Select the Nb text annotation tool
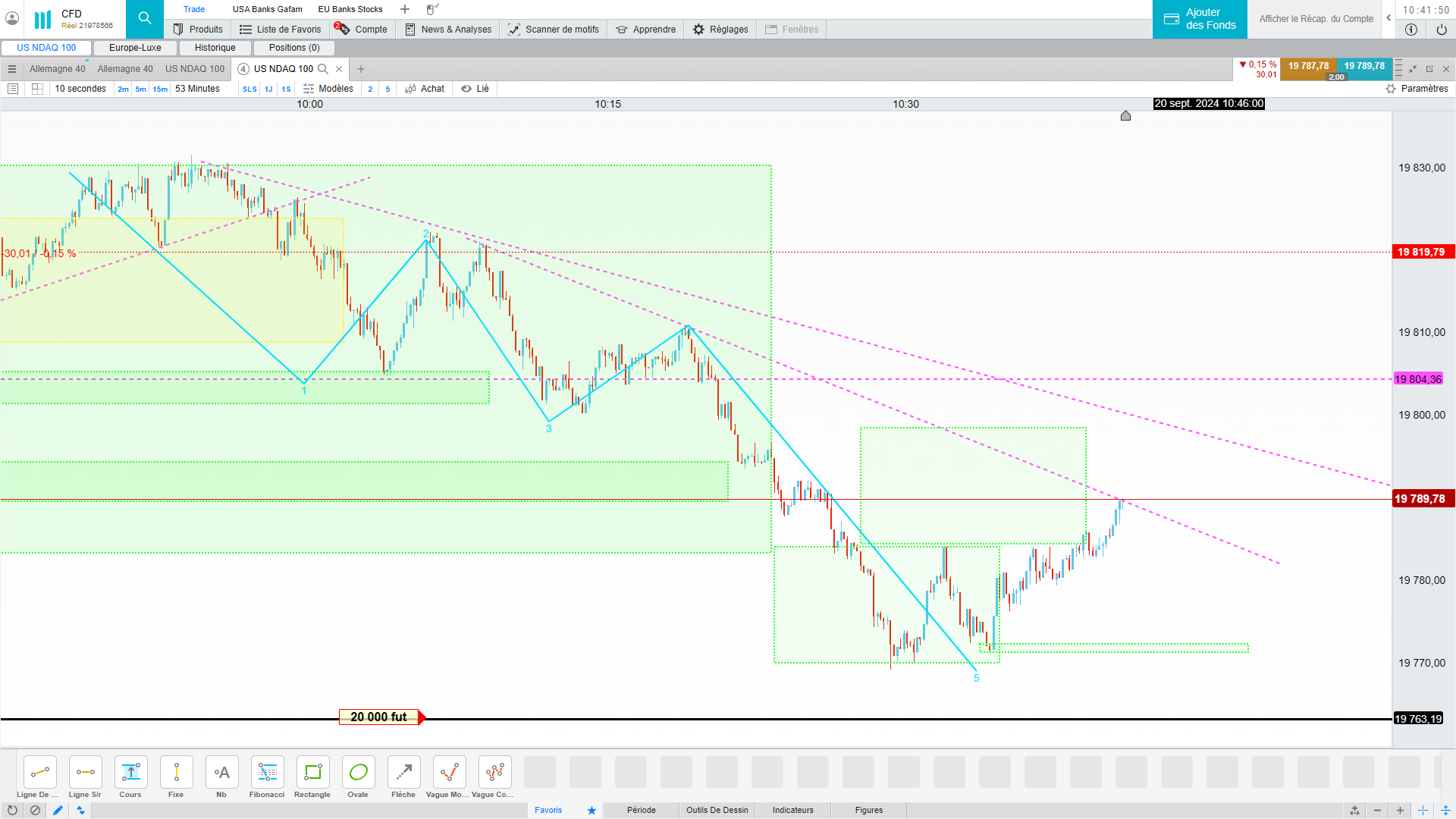1456x819 pixels. (221, 773)
